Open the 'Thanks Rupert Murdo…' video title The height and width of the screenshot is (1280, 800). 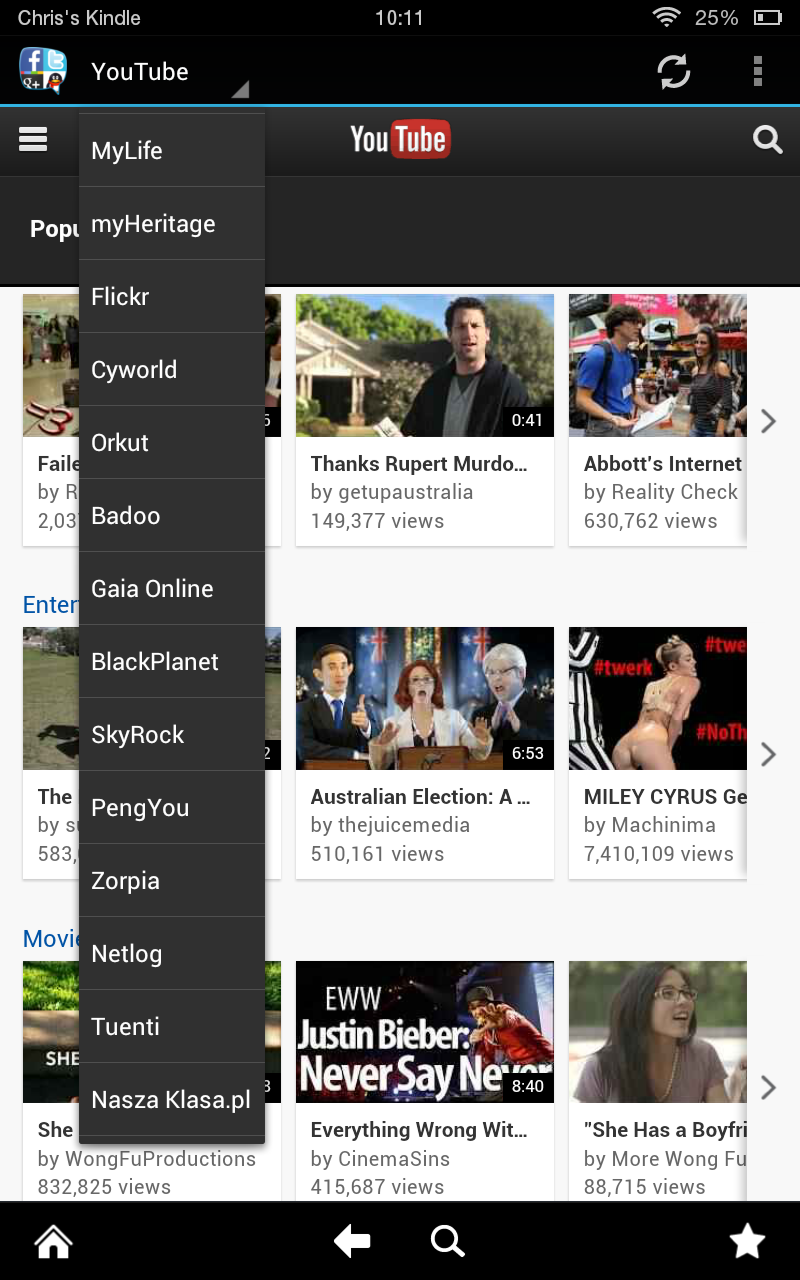click(419, 463)
